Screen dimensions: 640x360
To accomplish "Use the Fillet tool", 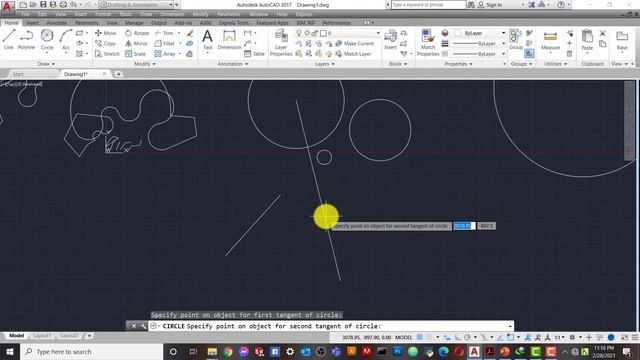I will coord(165,43).
